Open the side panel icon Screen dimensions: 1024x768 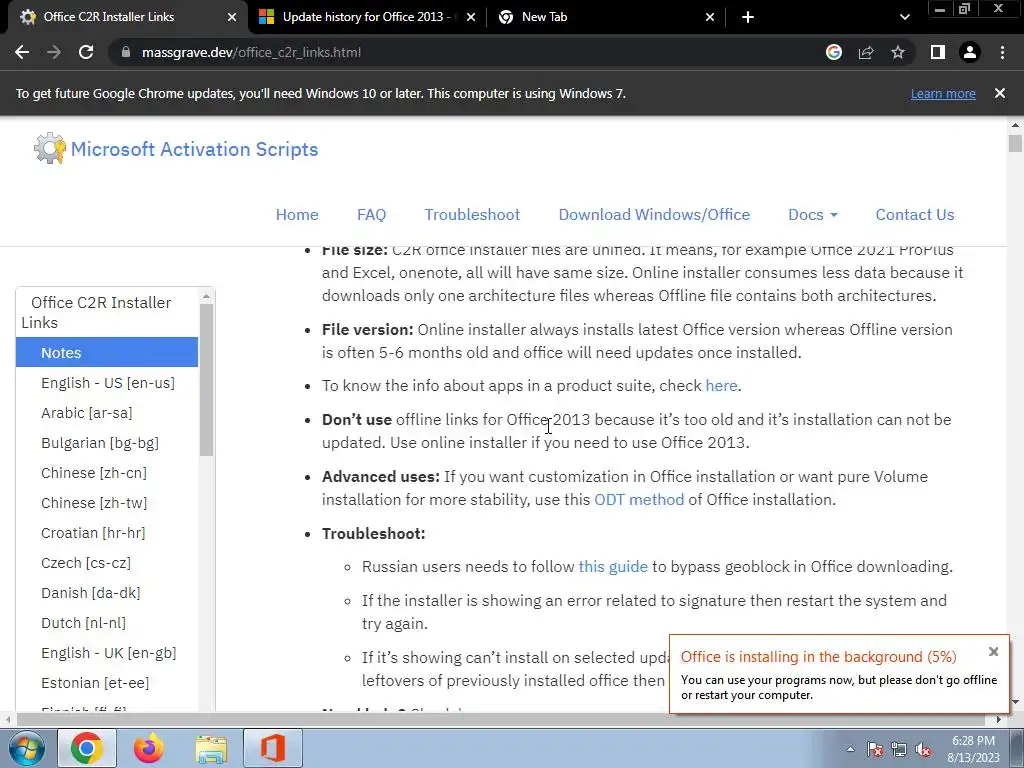(x=938, y=52)
